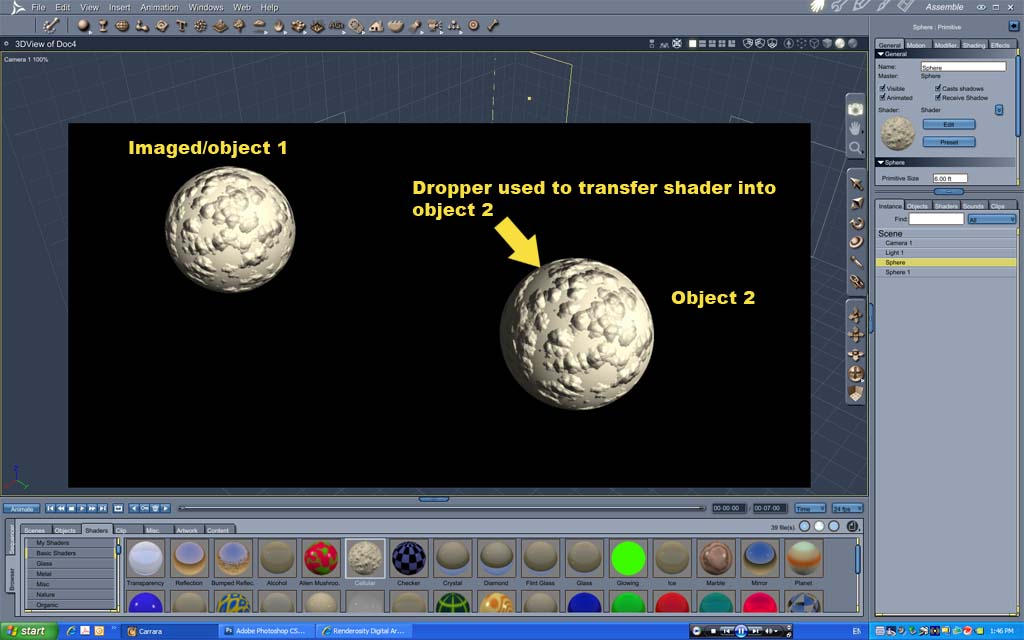This screenshot has height=640, width=1024.
Task: Select the move arrow tool
Action: (x=856, y=184)
